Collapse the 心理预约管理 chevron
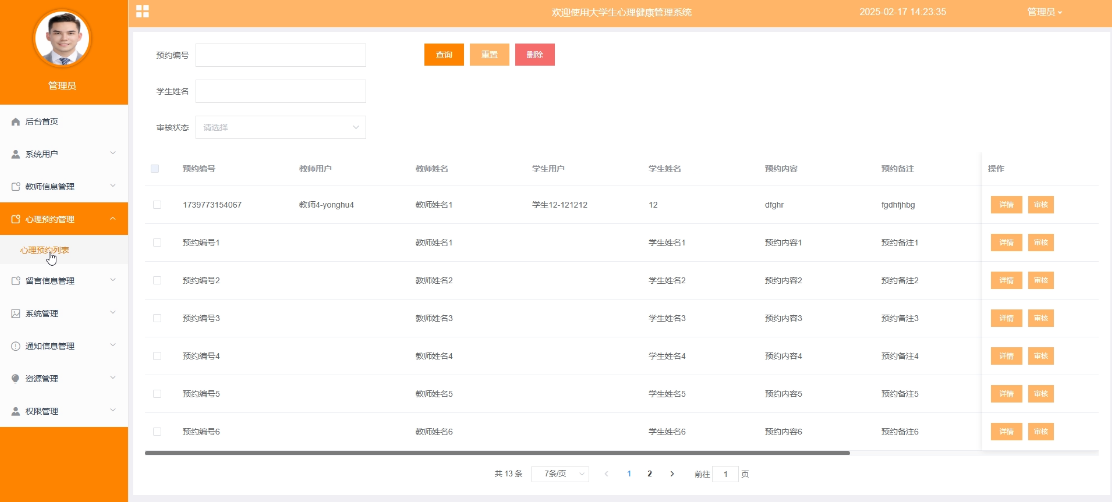Viewport: 1112px width, 502px height. point(113,218)
